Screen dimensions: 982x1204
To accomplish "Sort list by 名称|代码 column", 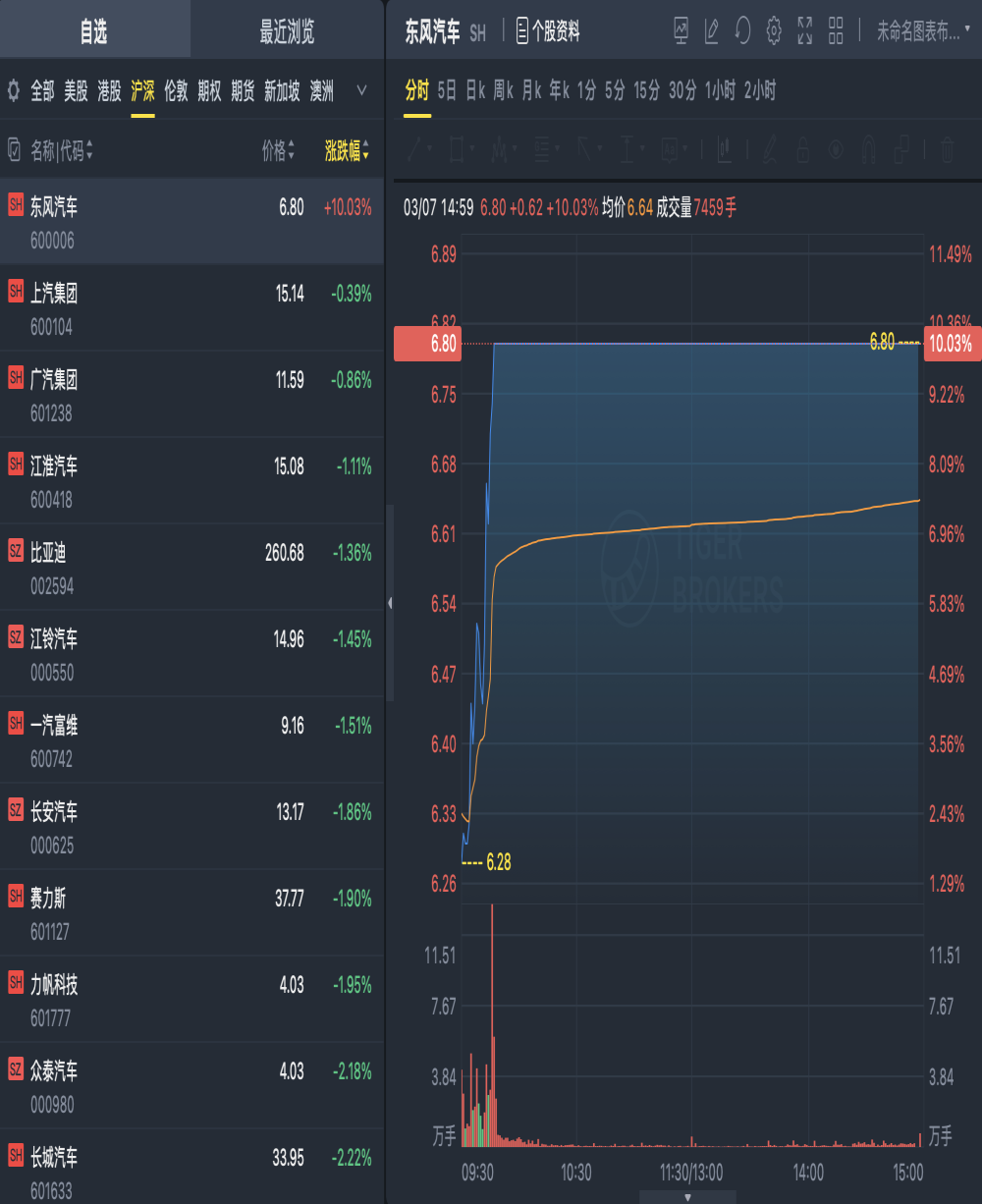I will click(62, 150).
